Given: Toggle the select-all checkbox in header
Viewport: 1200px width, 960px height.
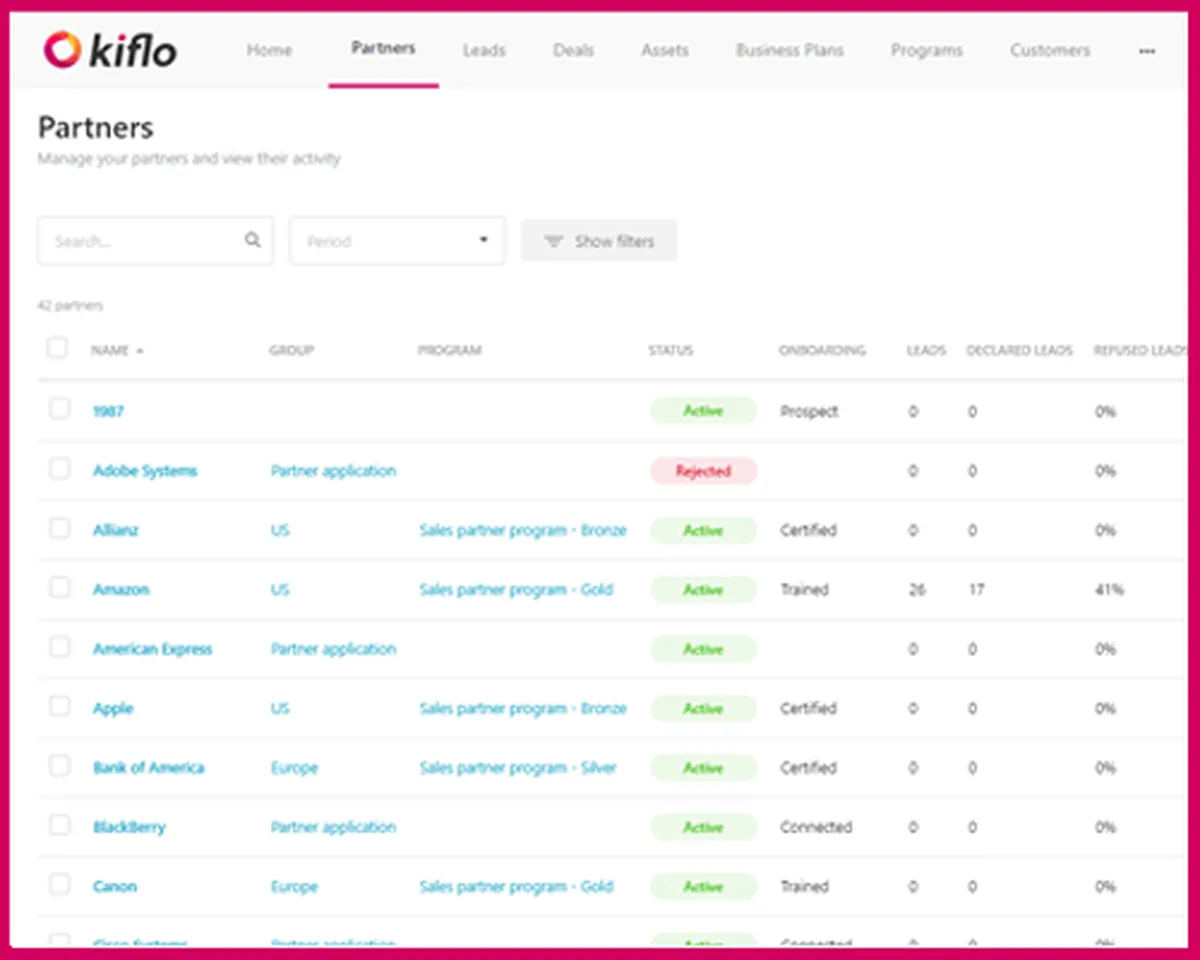Looking at the screenshot, I should click(58, 348).
